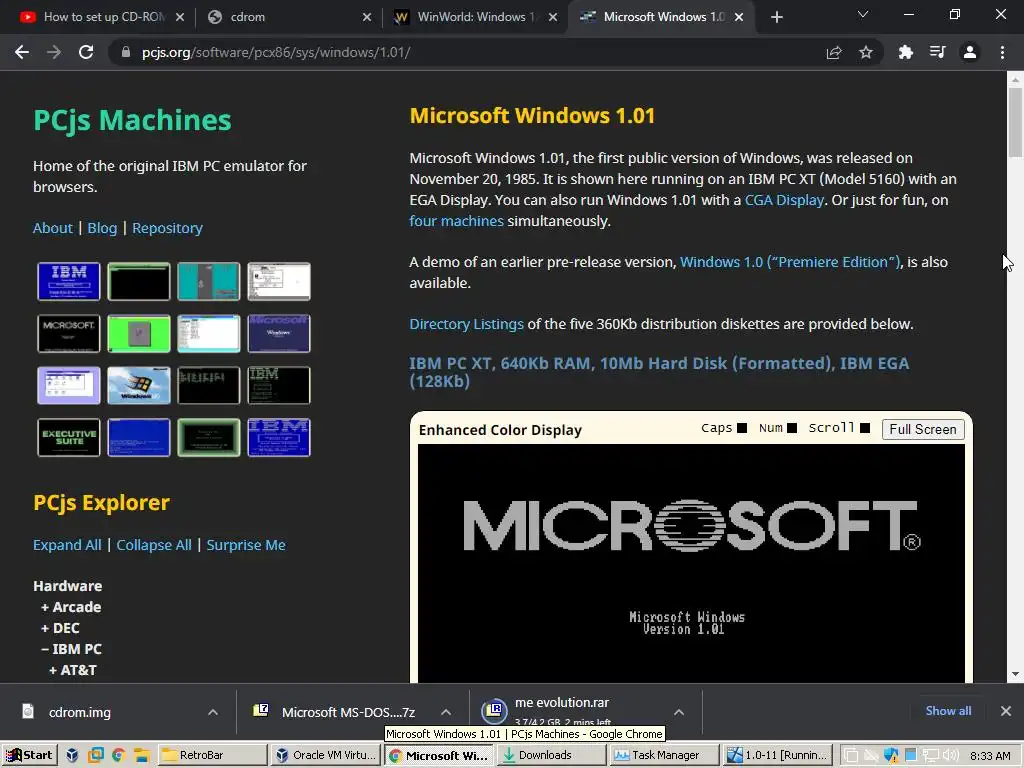This screenshot has width=1024, height=768.
Task: Click the page vertical scrollbar thumb
Action: pyautogui.click(x=1015, y=122)
